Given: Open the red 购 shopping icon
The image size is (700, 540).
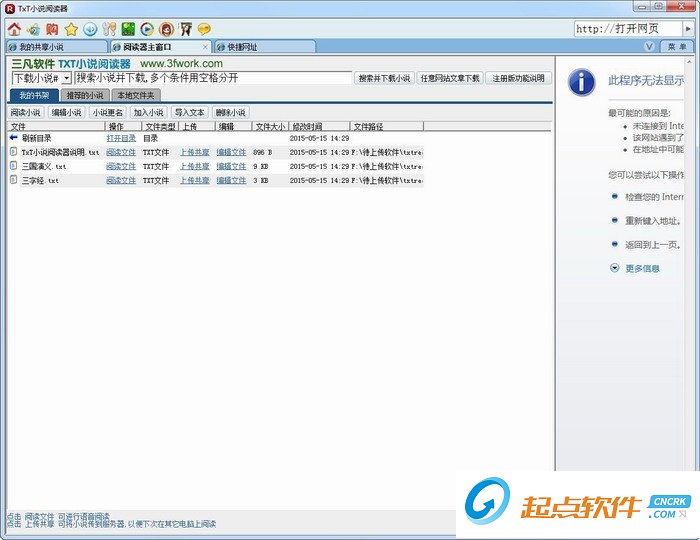Looking at the screenshot, I should pyautogui.click(x=52, y=29).
